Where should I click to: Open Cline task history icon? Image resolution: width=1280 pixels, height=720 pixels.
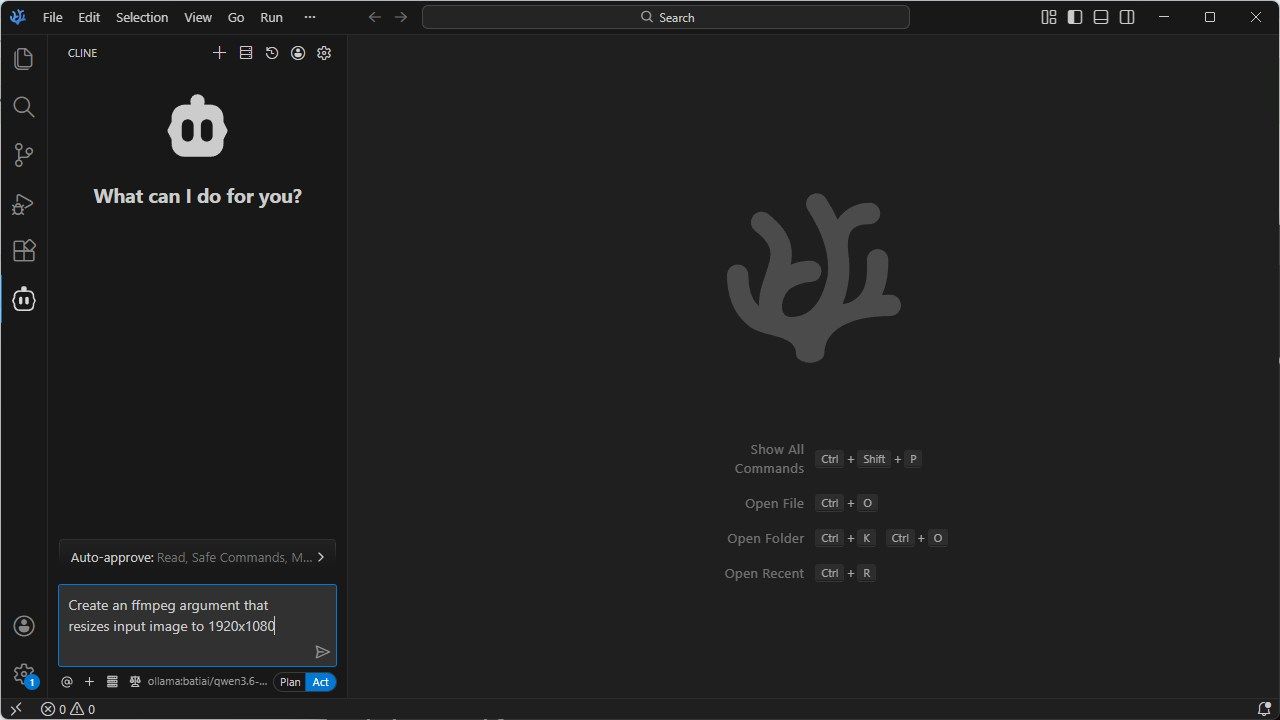click(272, 53)
